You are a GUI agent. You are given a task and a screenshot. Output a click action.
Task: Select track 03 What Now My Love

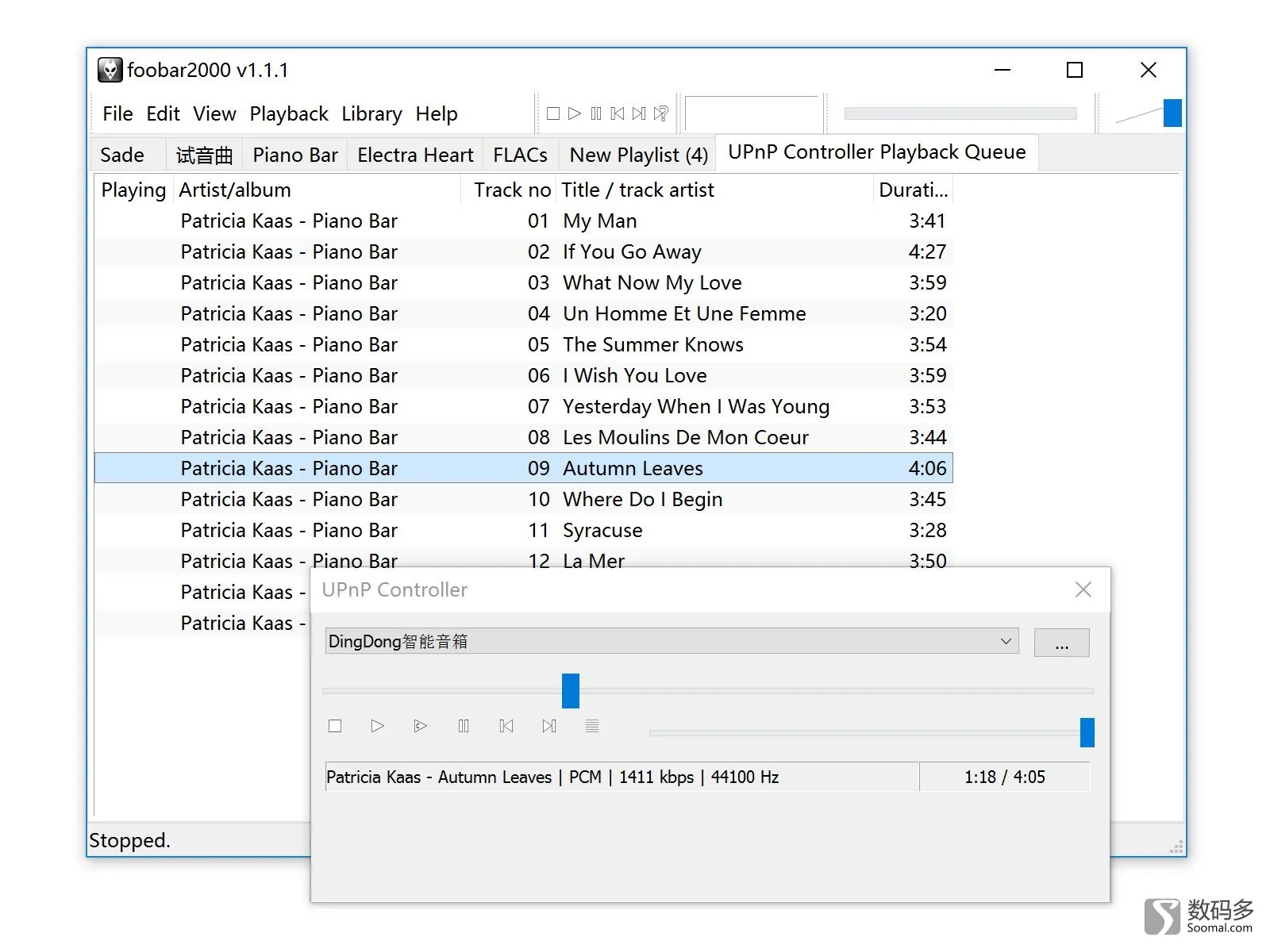(x=524, y=283)
